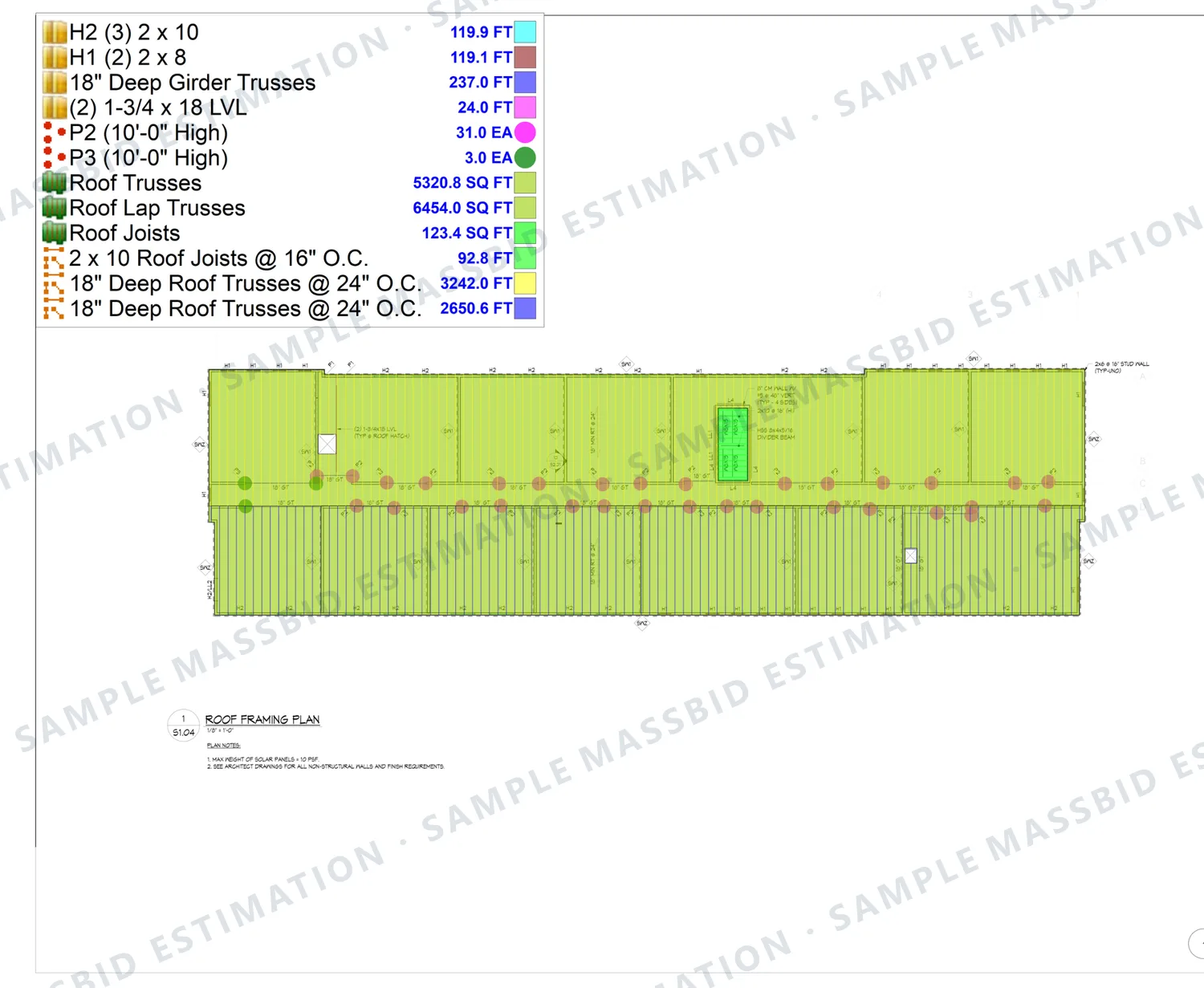Select the 5320.8 SQ FT area value
The width and height of the screenshot is (1204, 988).
462,182
